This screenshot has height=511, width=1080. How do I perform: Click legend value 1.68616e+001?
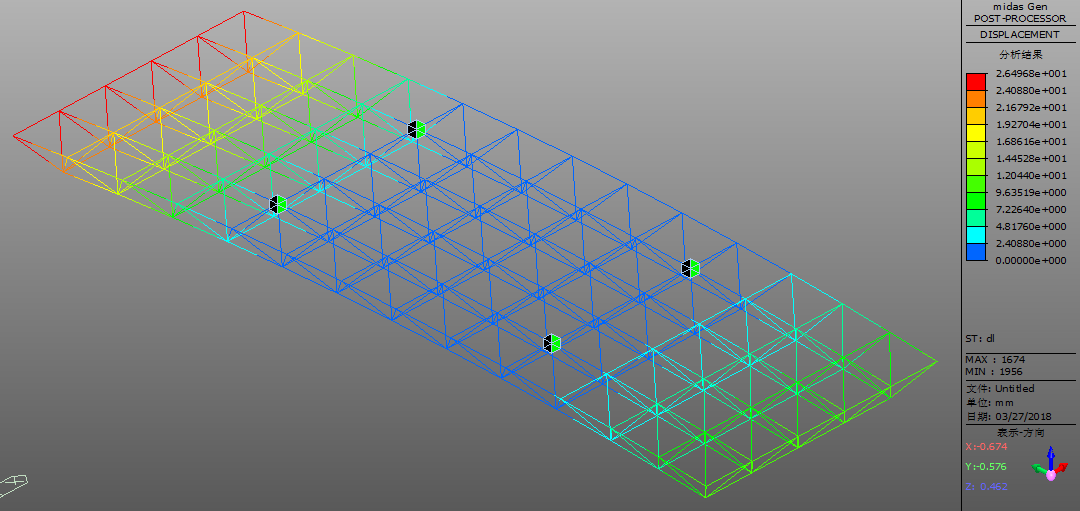pos(1029,142)
